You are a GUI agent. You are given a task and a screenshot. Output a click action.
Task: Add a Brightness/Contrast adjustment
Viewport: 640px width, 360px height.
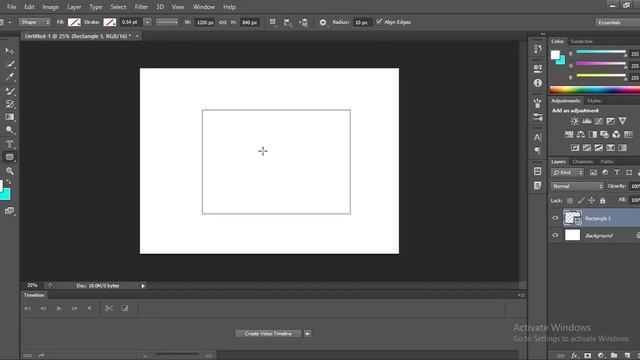[574, 121]
